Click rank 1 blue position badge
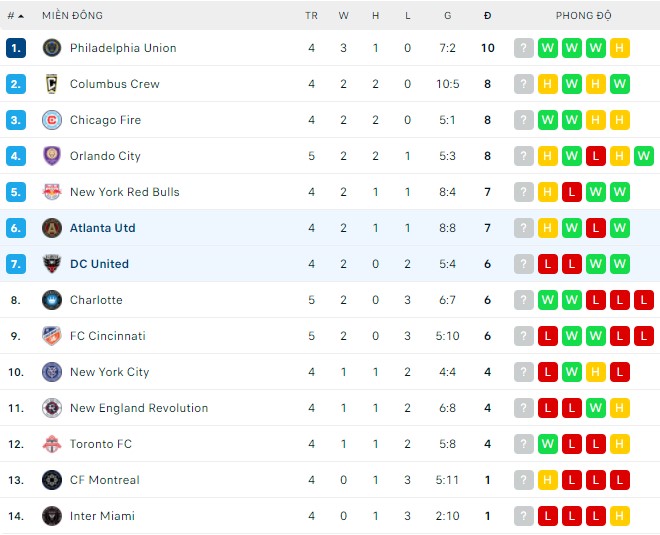 pos(15,48)
